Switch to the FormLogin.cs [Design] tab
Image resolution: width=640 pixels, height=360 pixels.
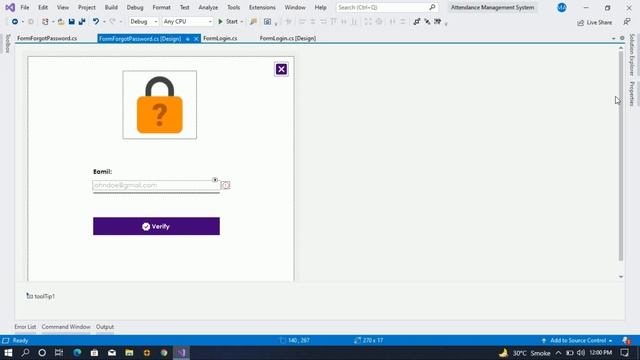(x=288, y=38)
